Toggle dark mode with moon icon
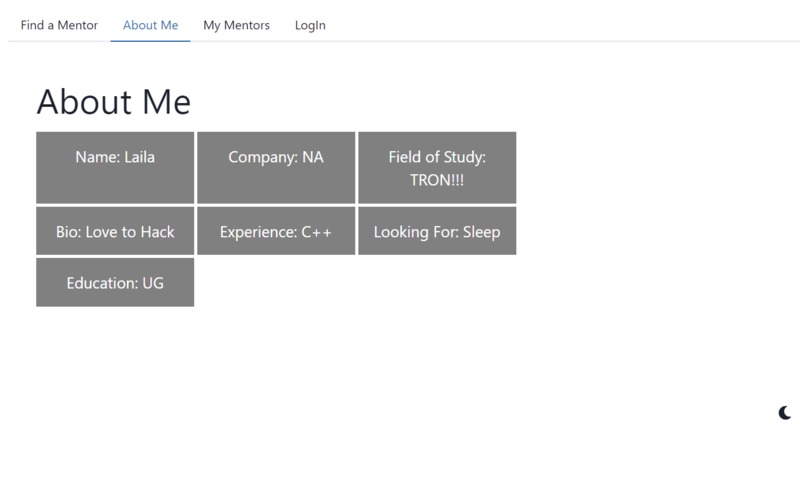This screenshot has width=806, height=504. [784, 412]
